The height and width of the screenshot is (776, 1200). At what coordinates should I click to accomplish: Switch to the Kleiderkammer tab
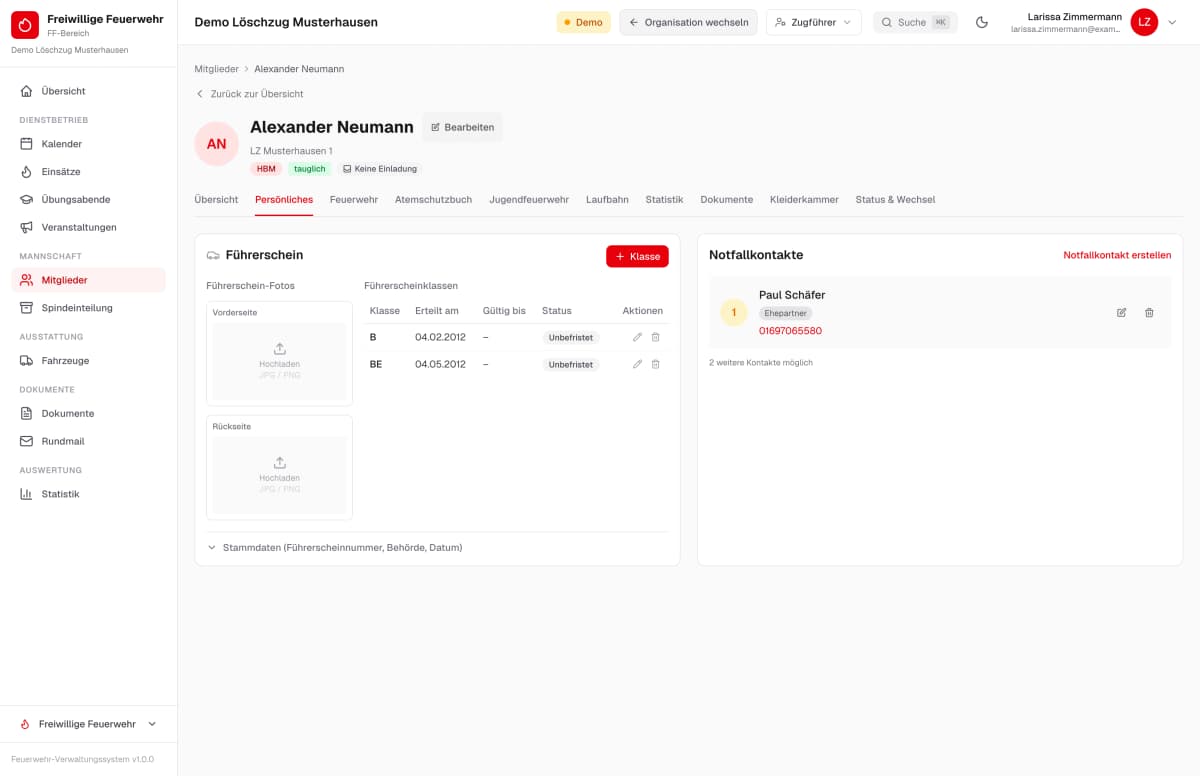(x=804, y=200)
